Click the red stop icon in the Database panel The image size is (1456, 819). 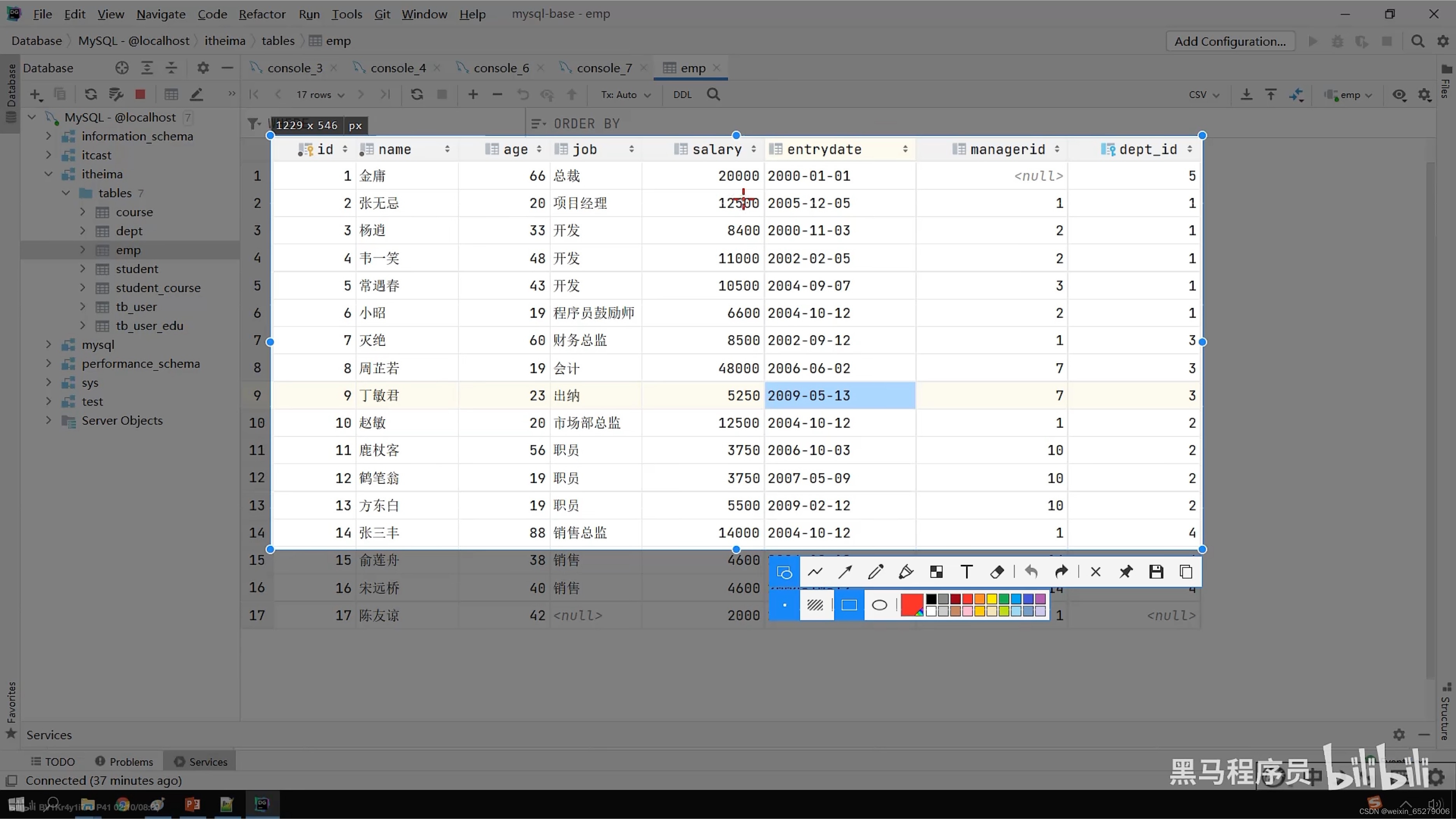pyautogui.click(x=140, y=94)
